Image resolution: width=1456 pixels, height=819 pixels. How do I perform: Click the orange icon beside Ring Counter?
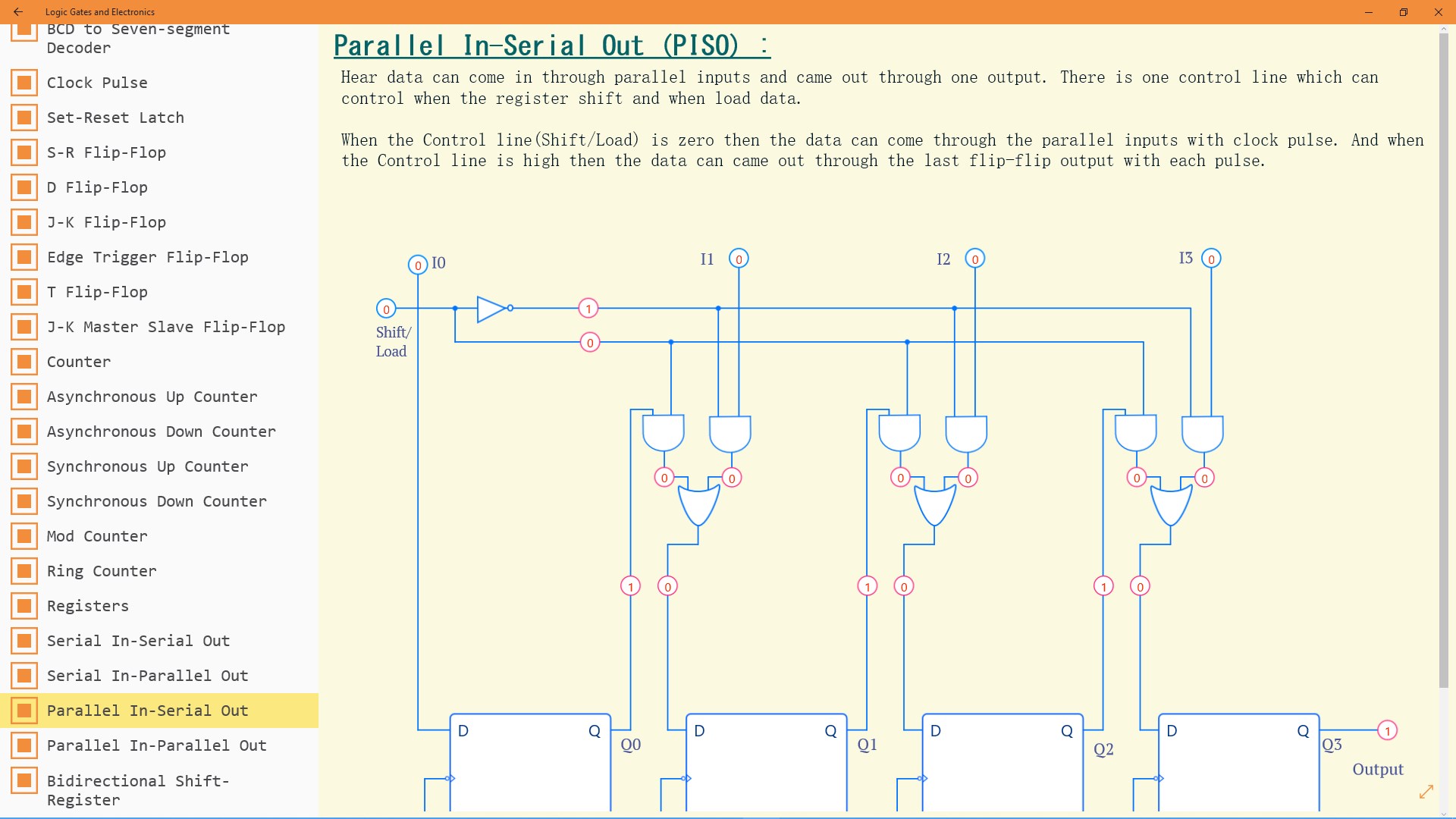(25, 571)
